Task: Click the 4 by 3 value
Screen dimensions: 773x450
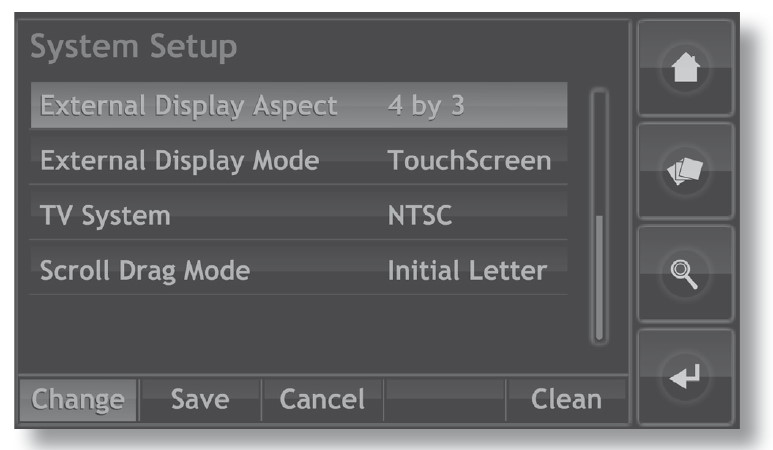Action: [426, 105]
